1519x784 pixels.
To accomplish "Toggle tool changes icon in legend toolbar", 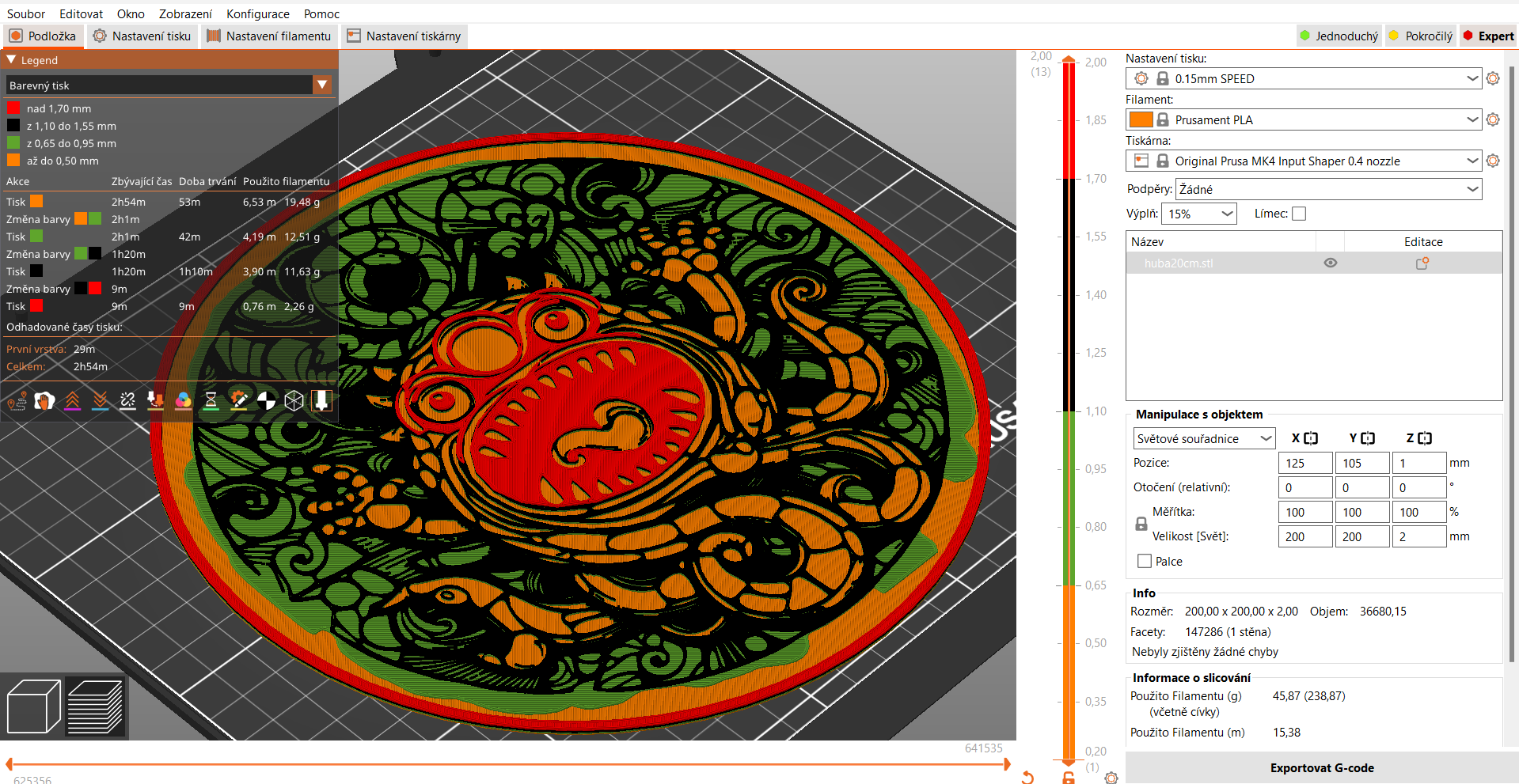I will coord(156,401).
